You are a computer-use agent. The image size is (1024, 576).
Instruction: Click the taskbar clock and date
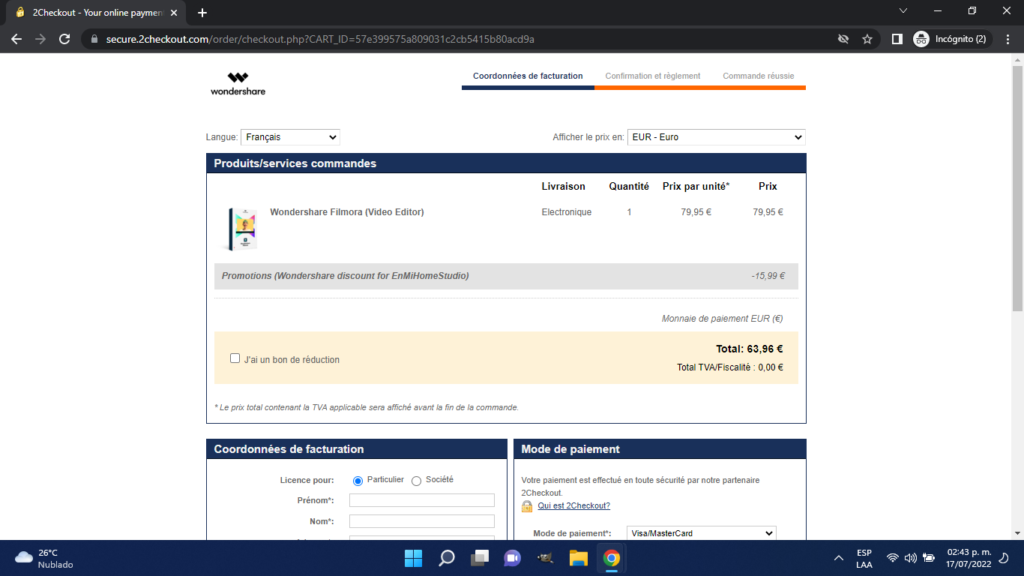(968, 558)
